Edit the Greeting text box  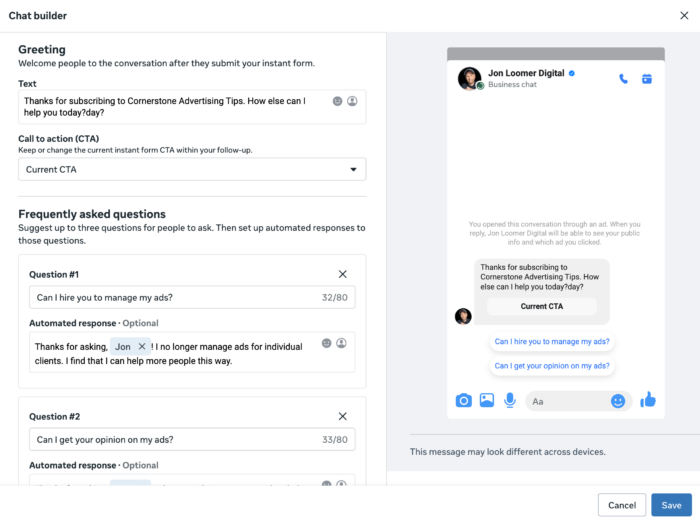pos(192,107)
